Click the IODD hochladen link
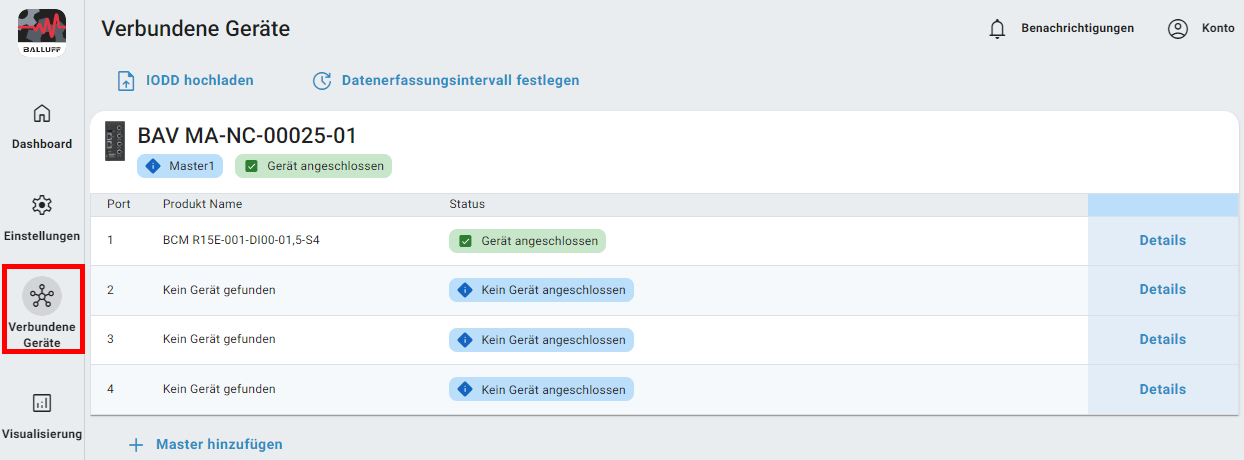 (200, 81)
